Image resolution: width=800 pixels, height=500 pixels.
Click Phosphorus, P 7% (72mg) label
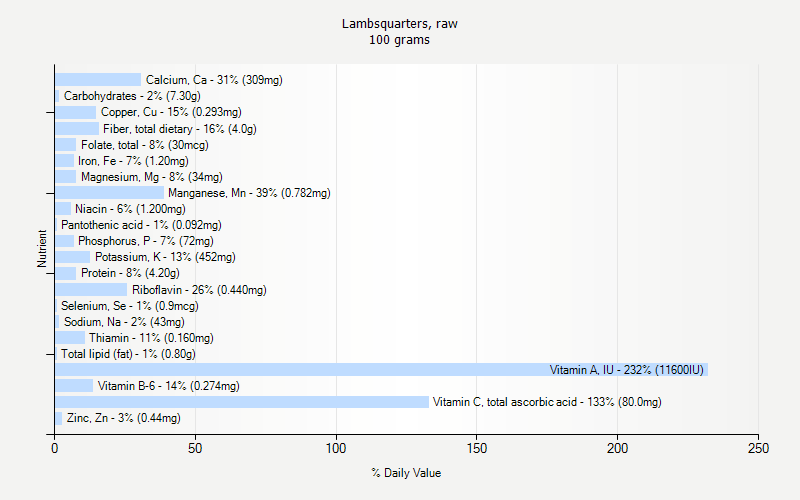pos(145,241)
